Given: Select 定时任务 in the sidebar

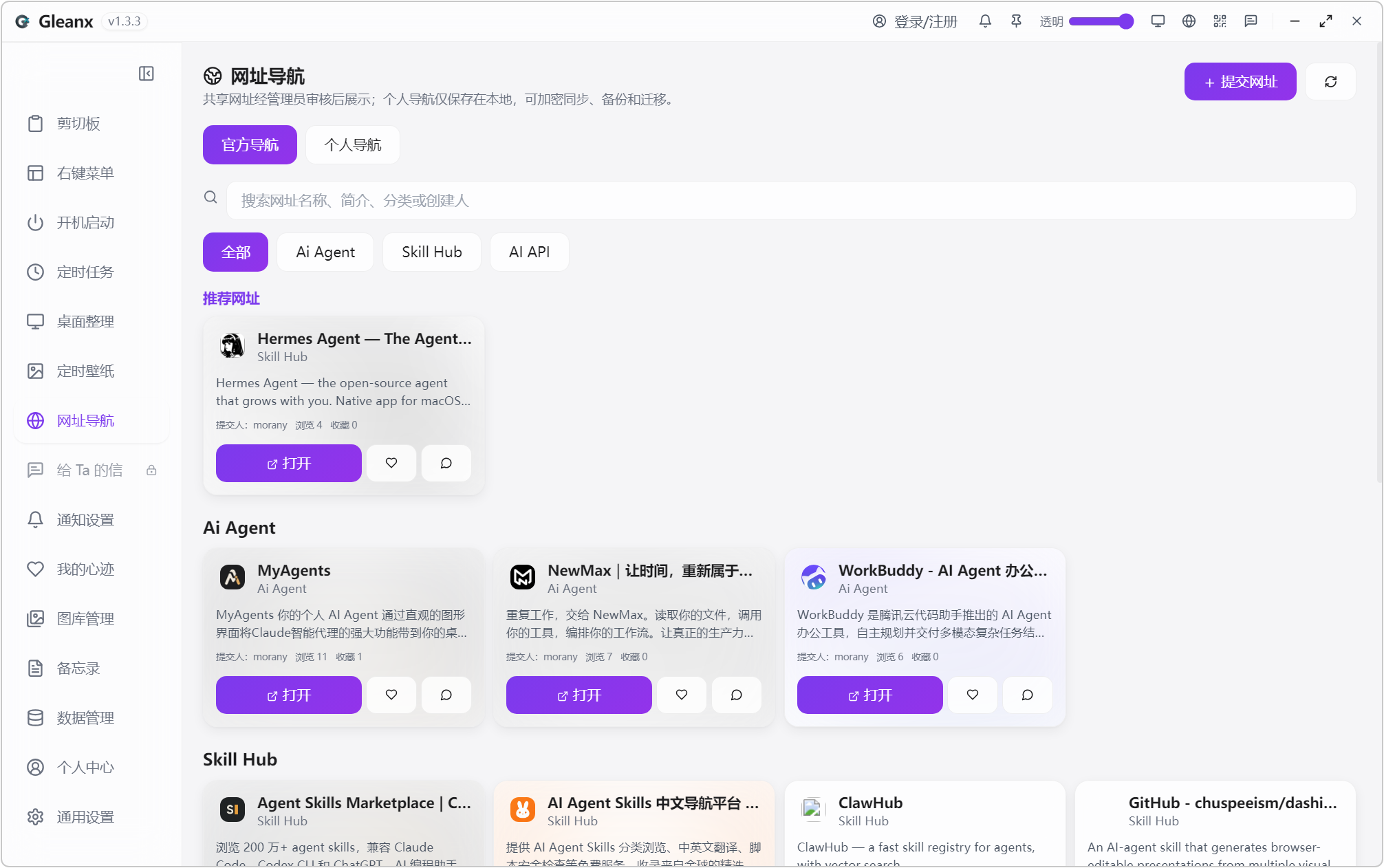Looking at the screenshot, I should (x=92, y=272).
